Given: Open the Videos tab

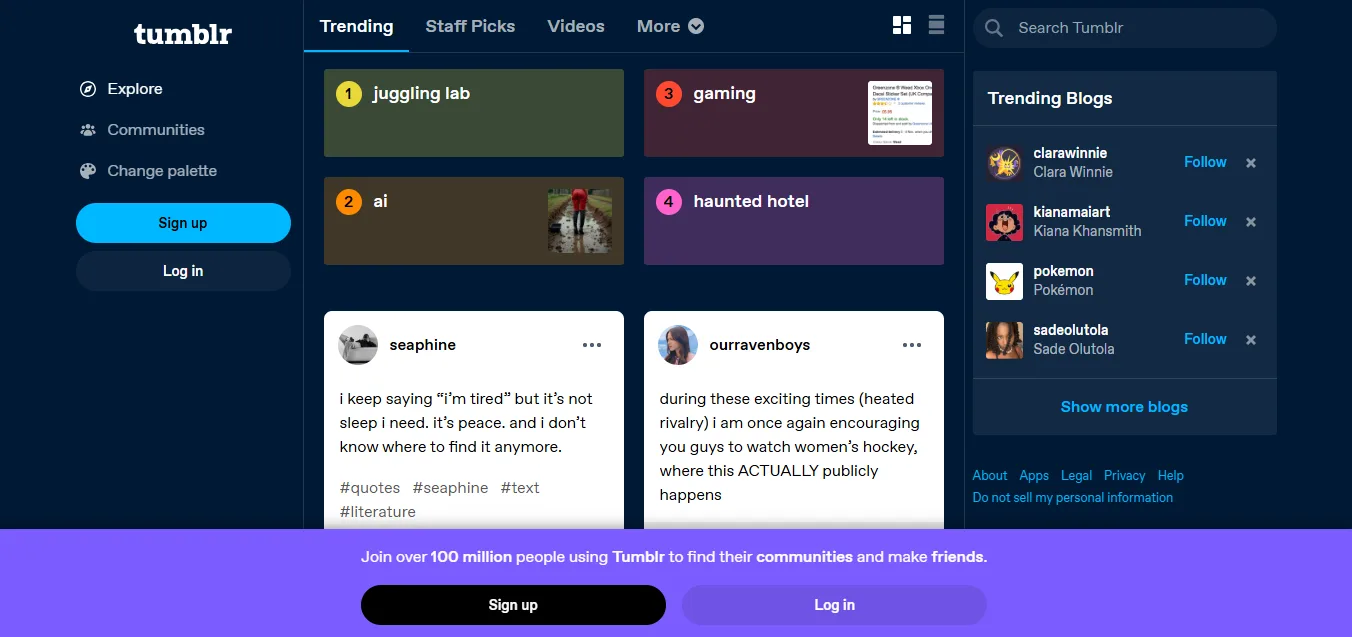Looking at the screenshot, I should pos(576,26).
